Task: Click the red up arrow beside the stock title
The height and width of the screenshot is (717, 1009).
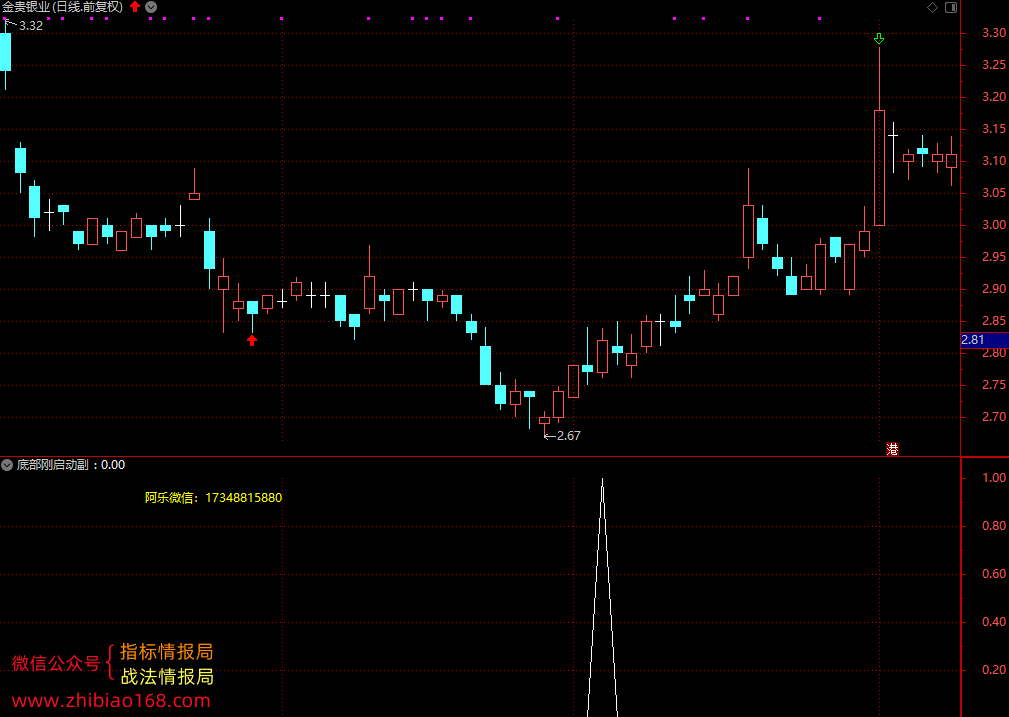Action: point(134,7)
